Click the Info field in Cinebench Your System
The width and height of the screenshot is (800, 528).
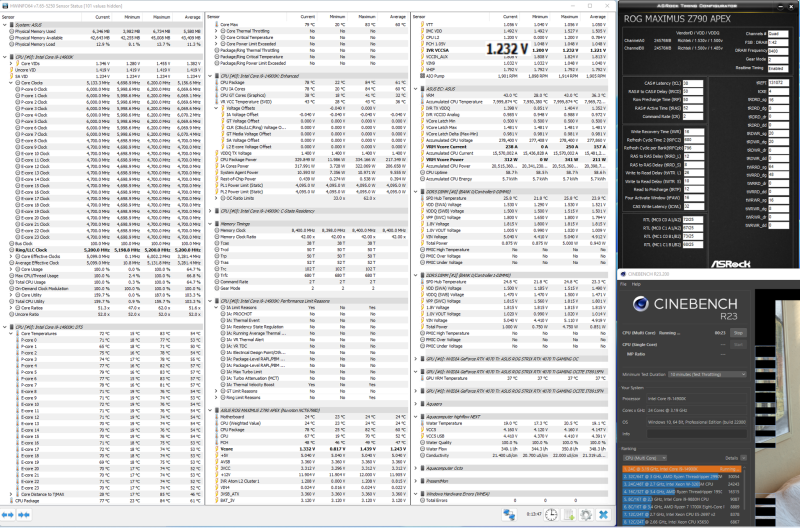pyautogui.click(x=696, y=434)
